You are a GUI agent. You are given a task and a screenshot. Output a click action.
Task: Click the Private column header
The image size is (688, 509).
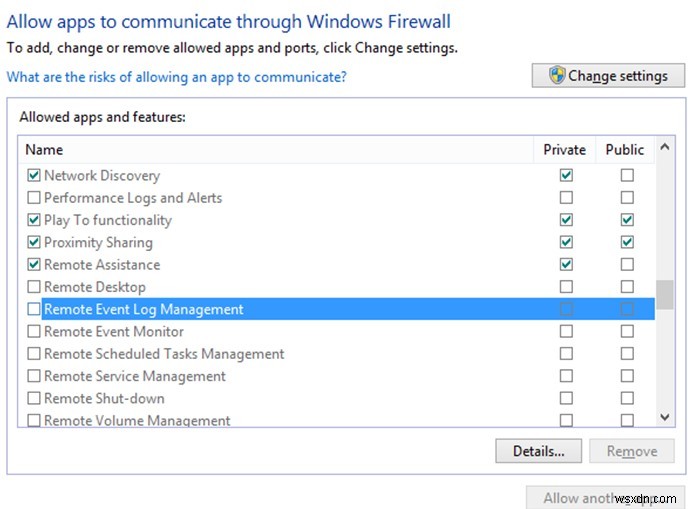pyautogui.click(x=564, y=150)
